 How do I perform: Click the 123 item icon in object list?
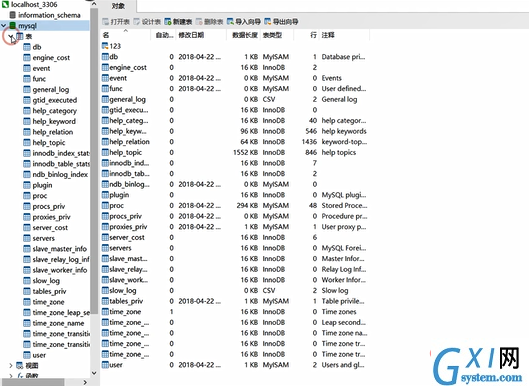[x=105, y=46]
